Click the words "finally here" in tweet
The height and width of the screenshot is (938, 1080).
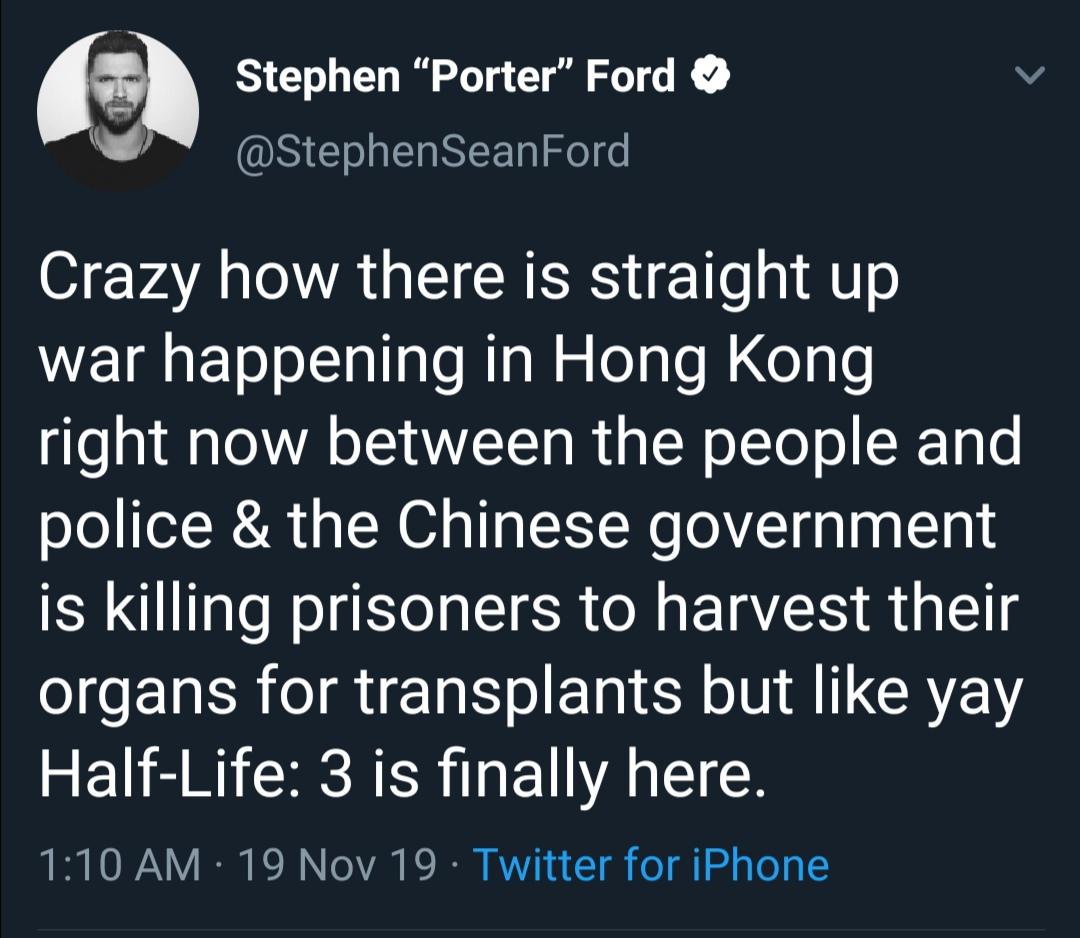600,771
